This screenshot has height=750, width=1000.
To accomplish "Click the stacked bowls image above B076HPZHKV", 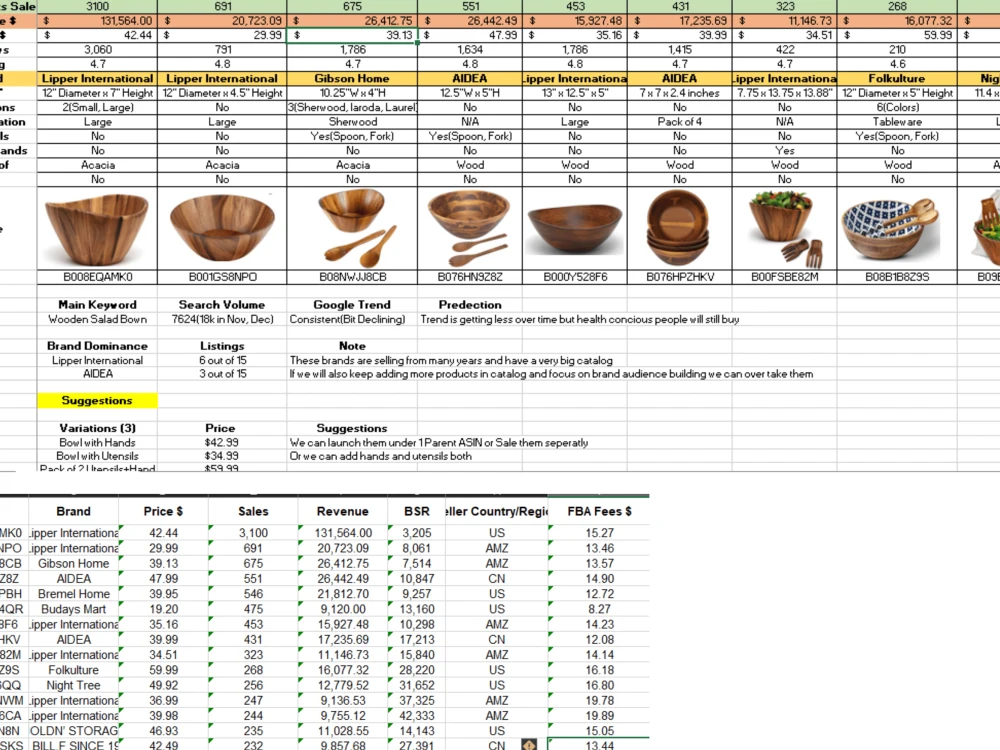I will (679, 228).
